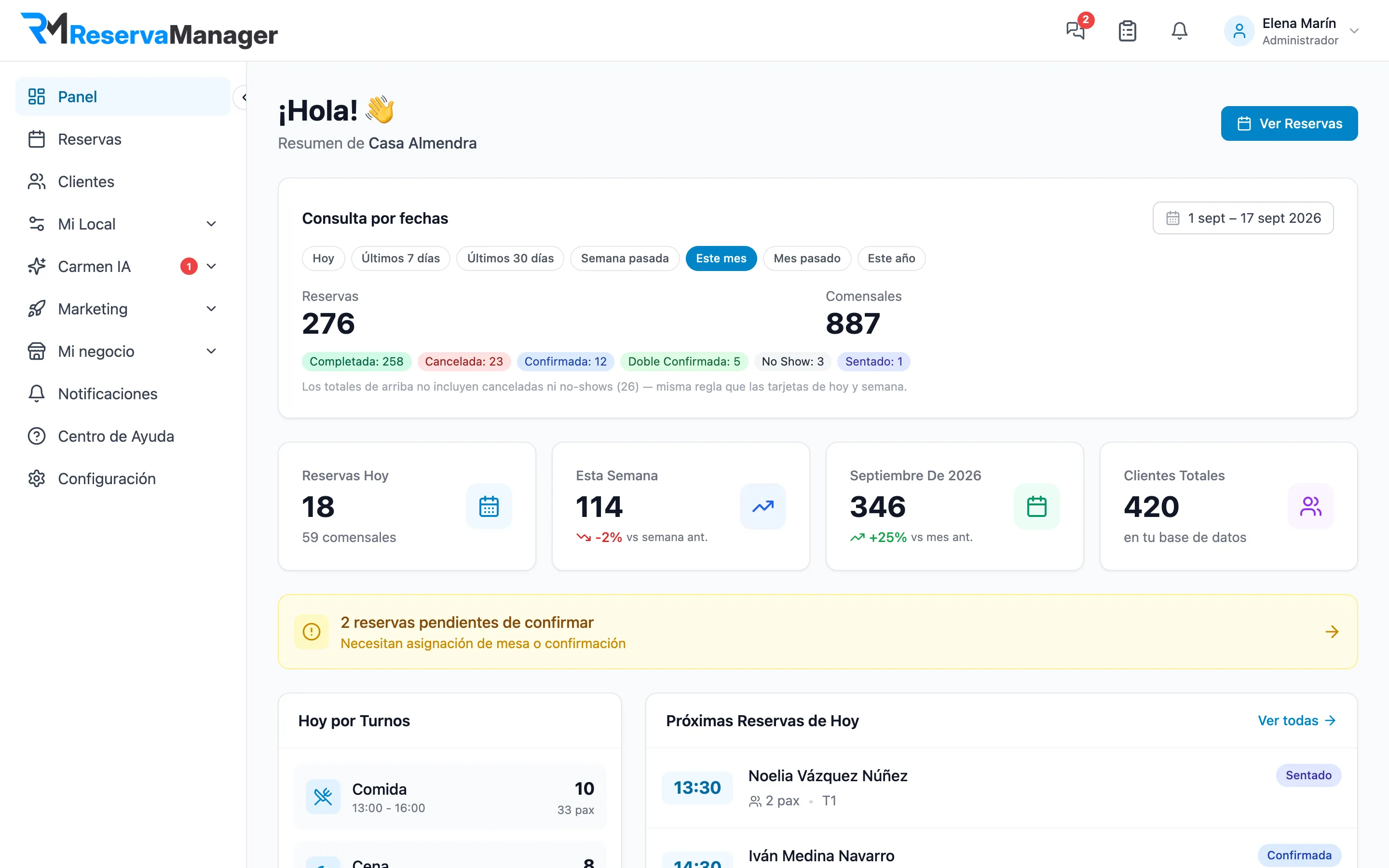Click the Ver todas link
1389x868 pixels.
point(1296,720)
